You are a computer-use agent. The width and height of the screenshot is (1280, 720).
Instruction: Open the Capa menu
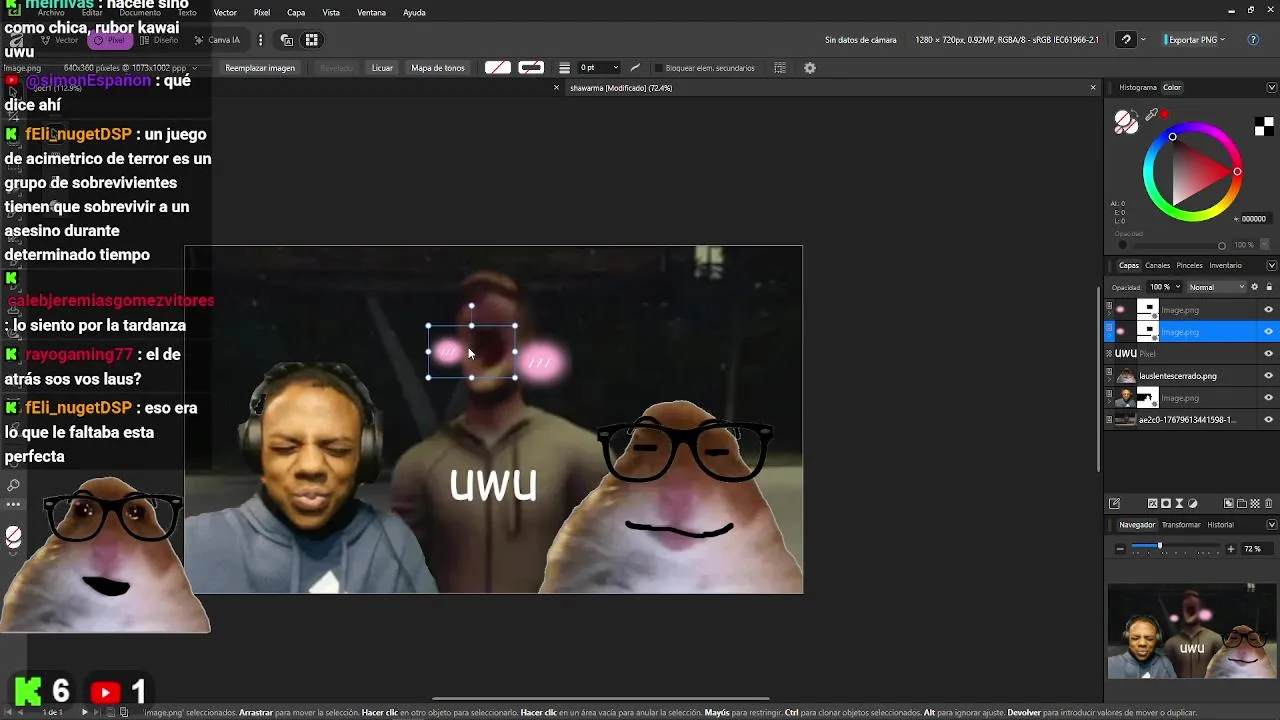pos(296,13)
